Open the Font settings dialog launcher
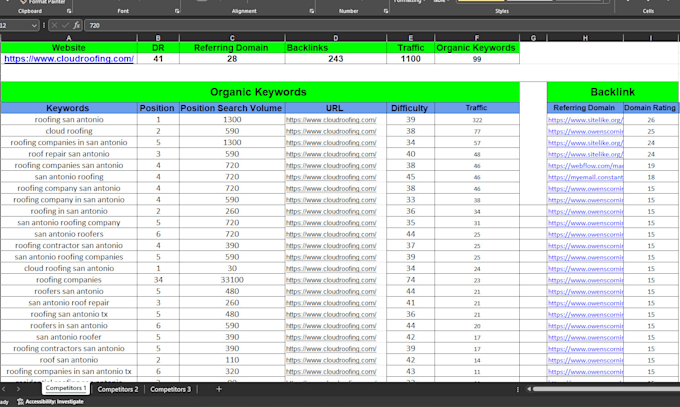680x407 pixels. tap(177, 11)
